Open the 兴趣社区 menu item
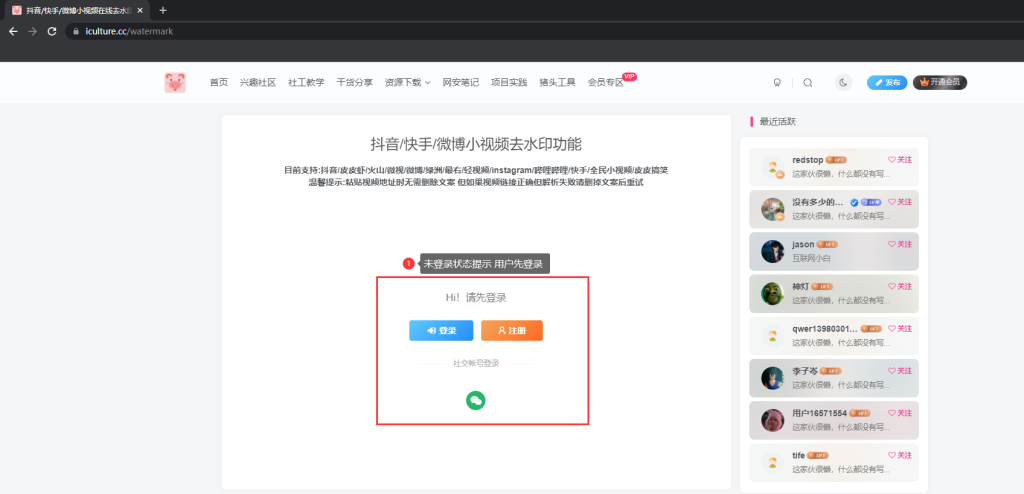 coord(258,82)
